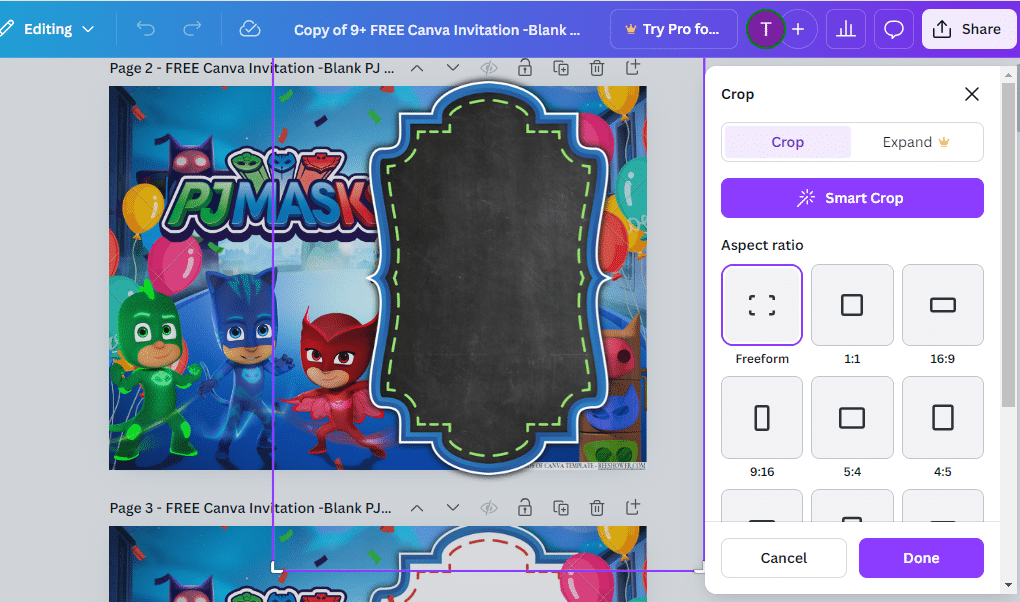Click the Redo arrow in top bar
The image size is (1020, 602).
(x=192, y=29)
